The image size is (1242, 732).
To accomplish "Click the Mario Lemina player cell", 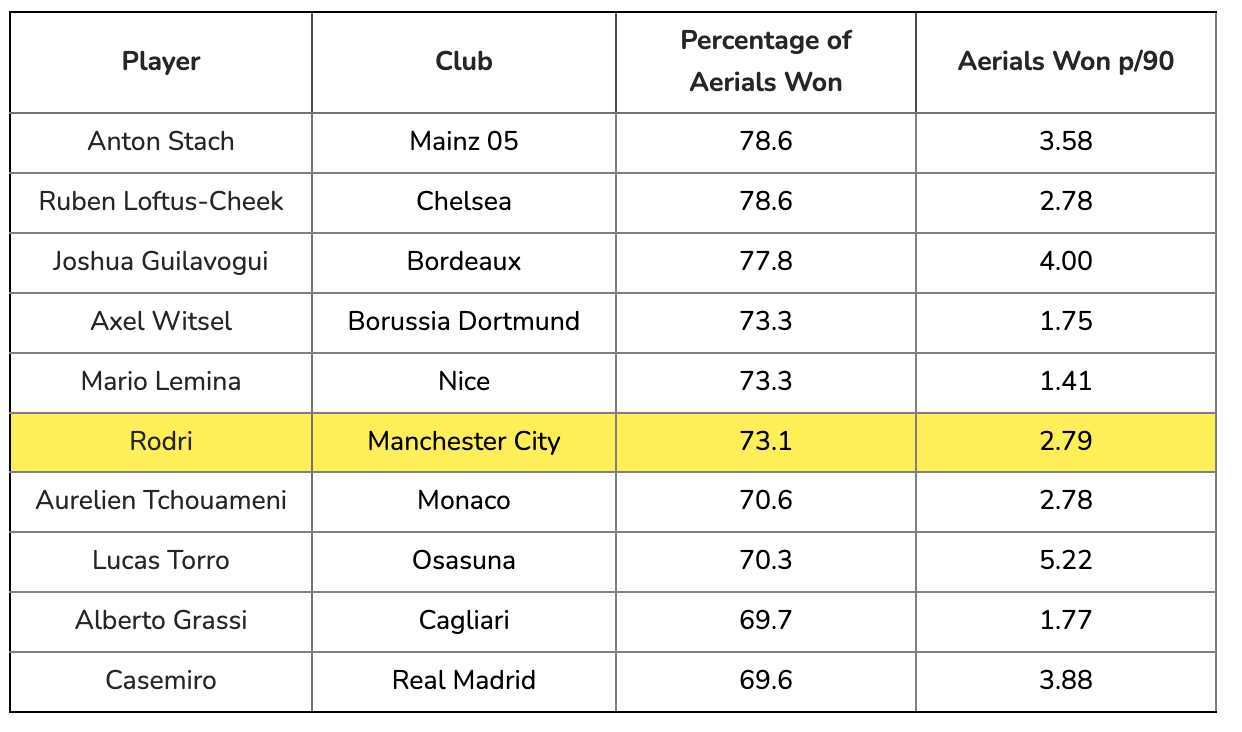I will pyautogui.click(x=161, y=382).
